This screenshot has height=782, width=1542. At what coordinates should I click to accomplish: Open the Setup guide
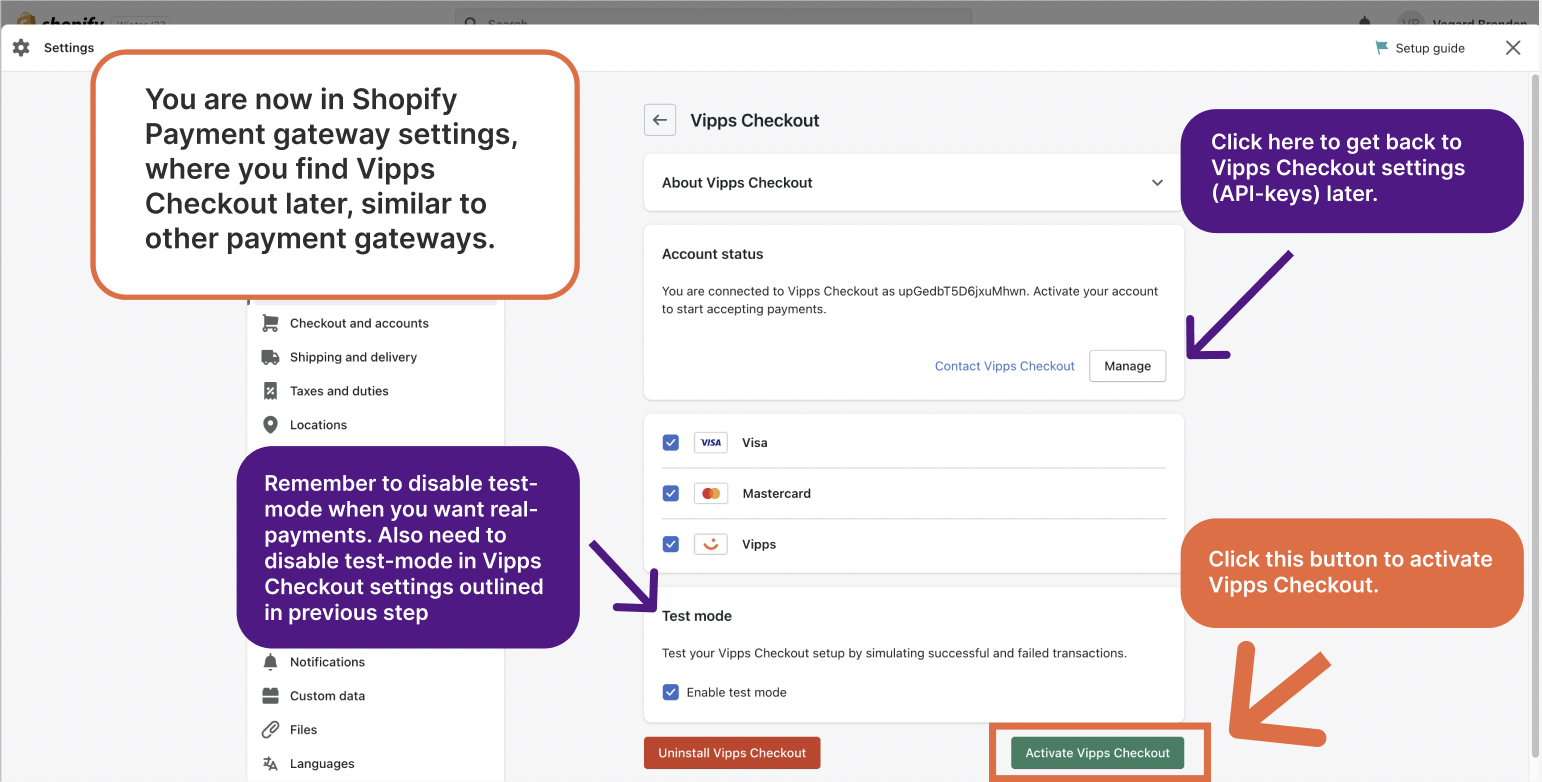pyautogui.click(x=1420, y=48)
